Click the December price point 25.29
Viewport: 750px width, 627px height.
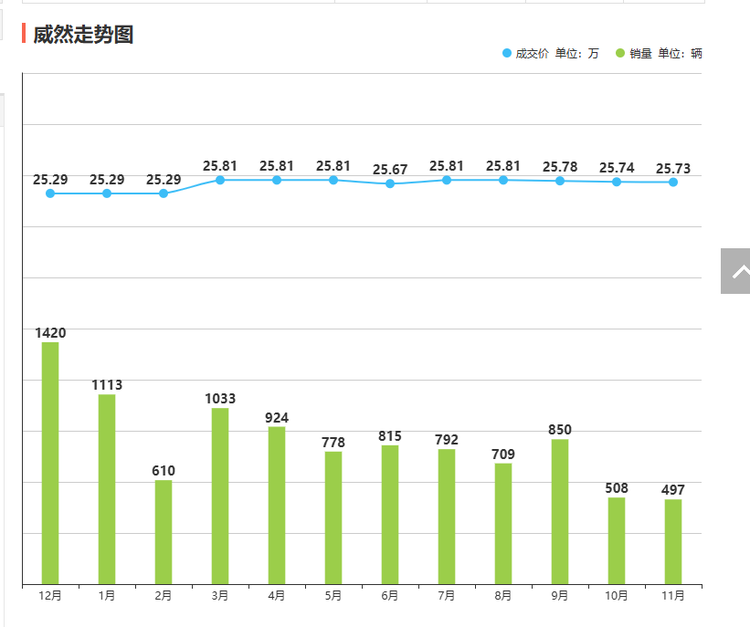(x=50, y=193)
